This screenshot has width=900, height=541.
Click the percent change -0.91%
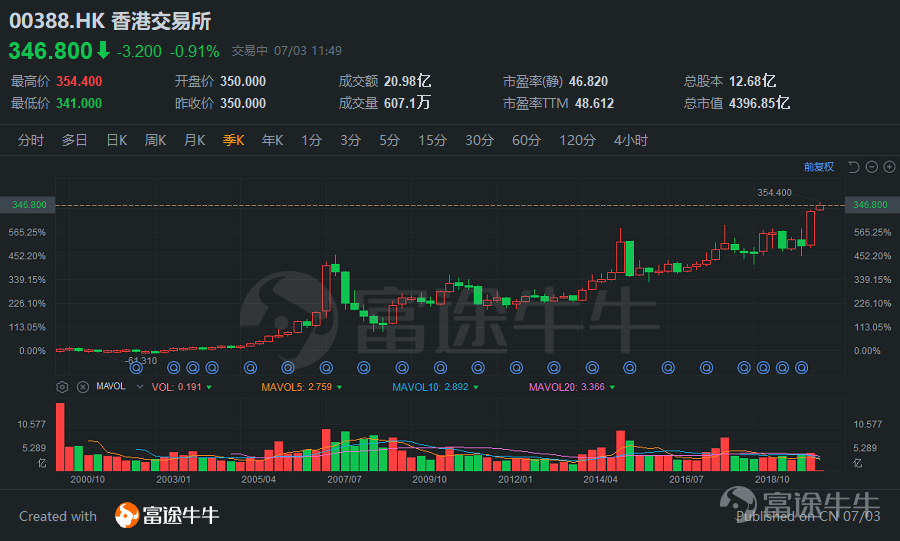click(x=195, y=52)
